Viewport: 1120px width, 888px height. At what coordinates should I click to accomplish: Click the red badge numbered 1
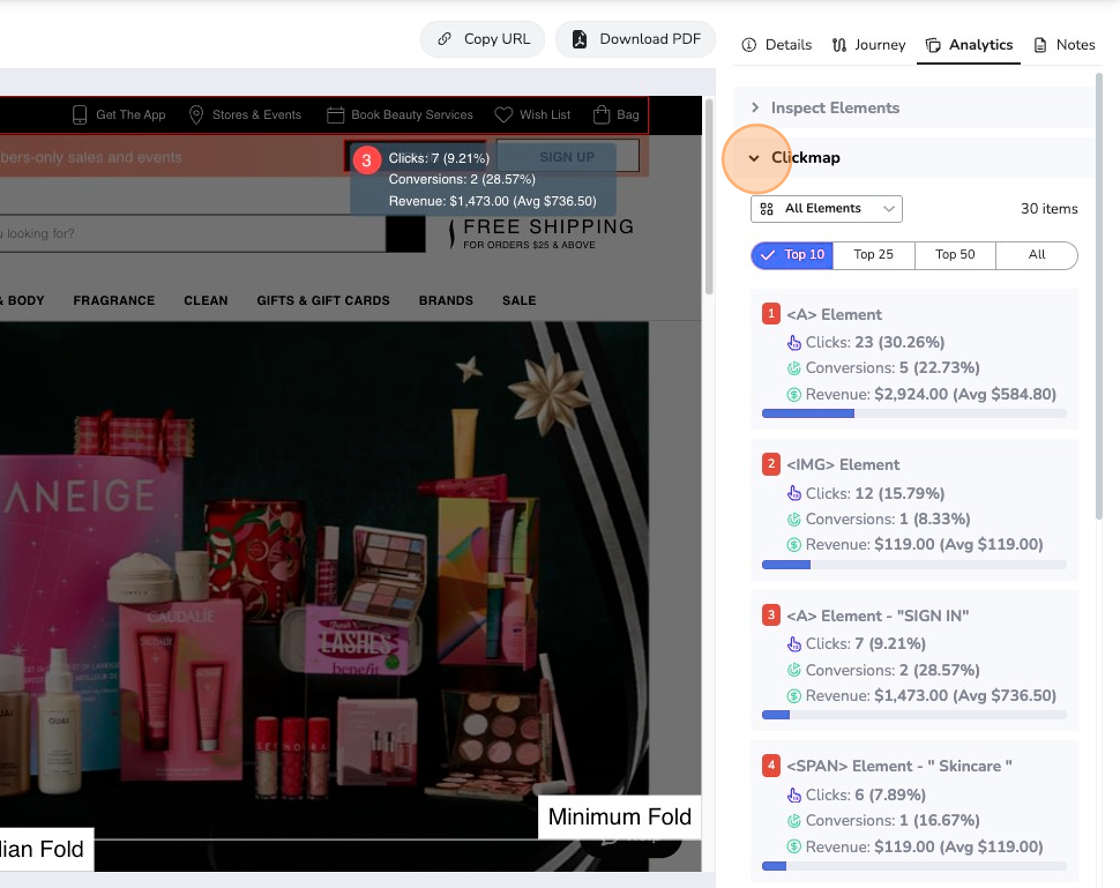[x=771, y=314]
